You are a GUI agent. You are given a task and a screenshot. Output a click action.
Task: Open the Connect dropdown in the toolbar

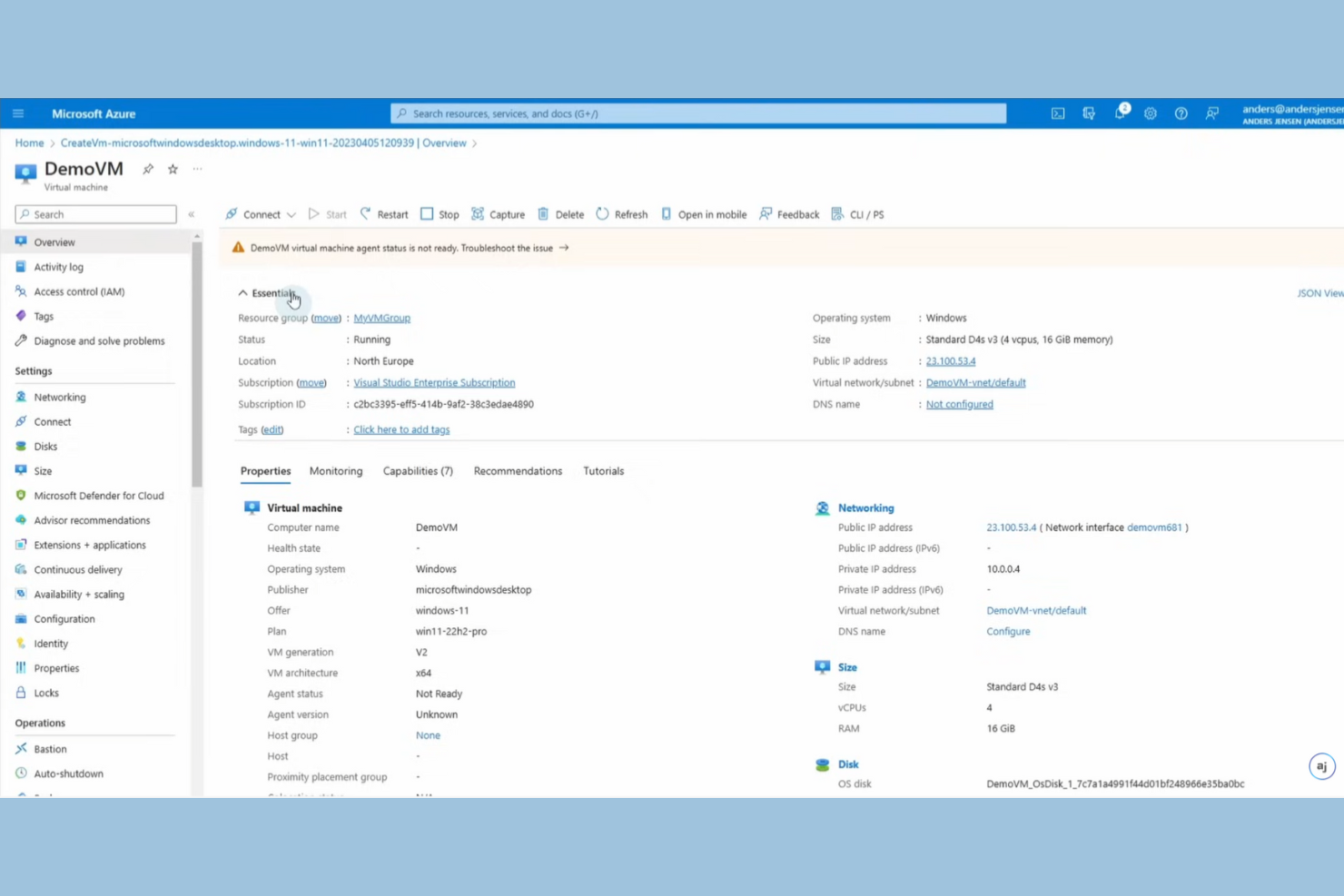(x=261, y=214)
